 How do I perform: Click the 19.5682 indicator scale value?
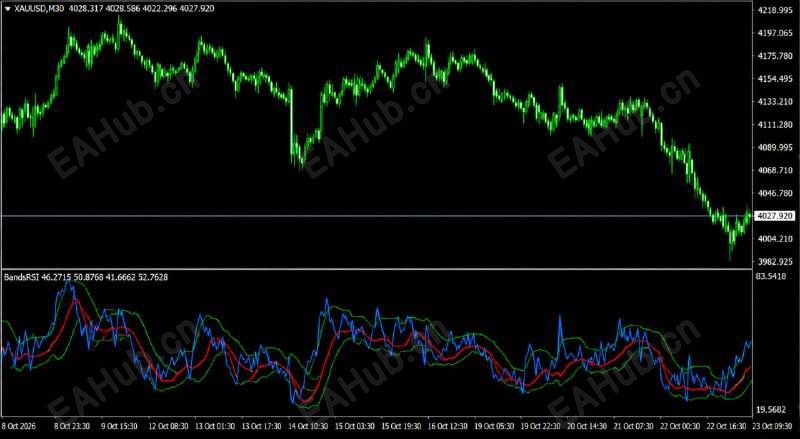(x=773, y=410)
